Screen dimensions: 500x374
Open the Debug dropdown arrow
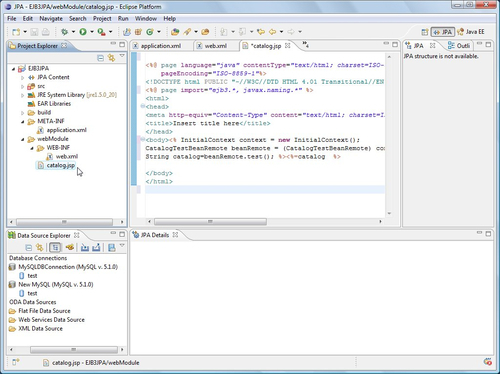(73, 32)
